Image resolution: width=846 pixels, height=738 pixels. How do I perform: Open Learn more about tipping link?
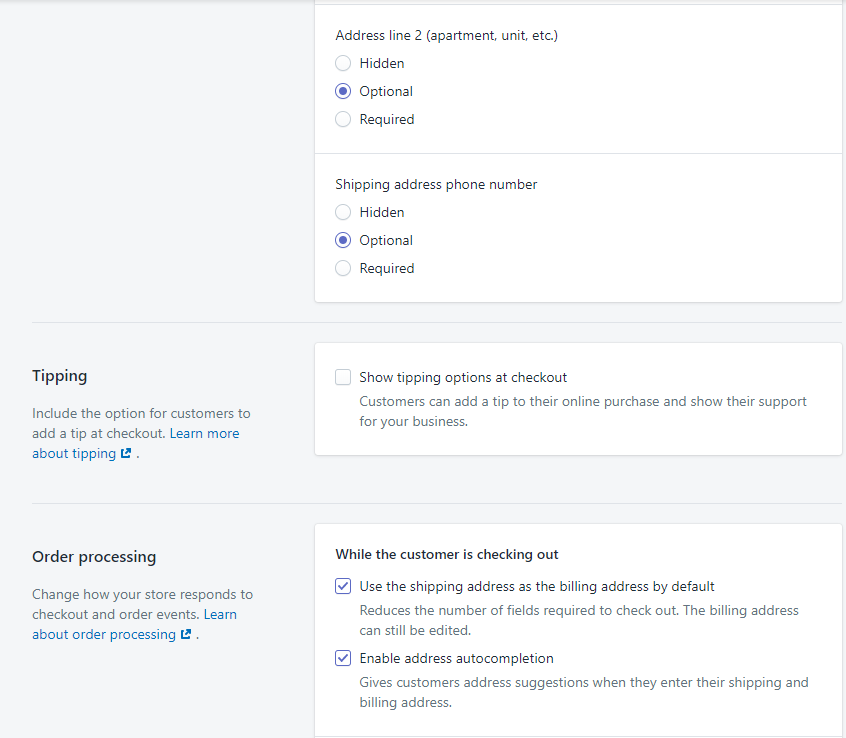tap(204, 433)
